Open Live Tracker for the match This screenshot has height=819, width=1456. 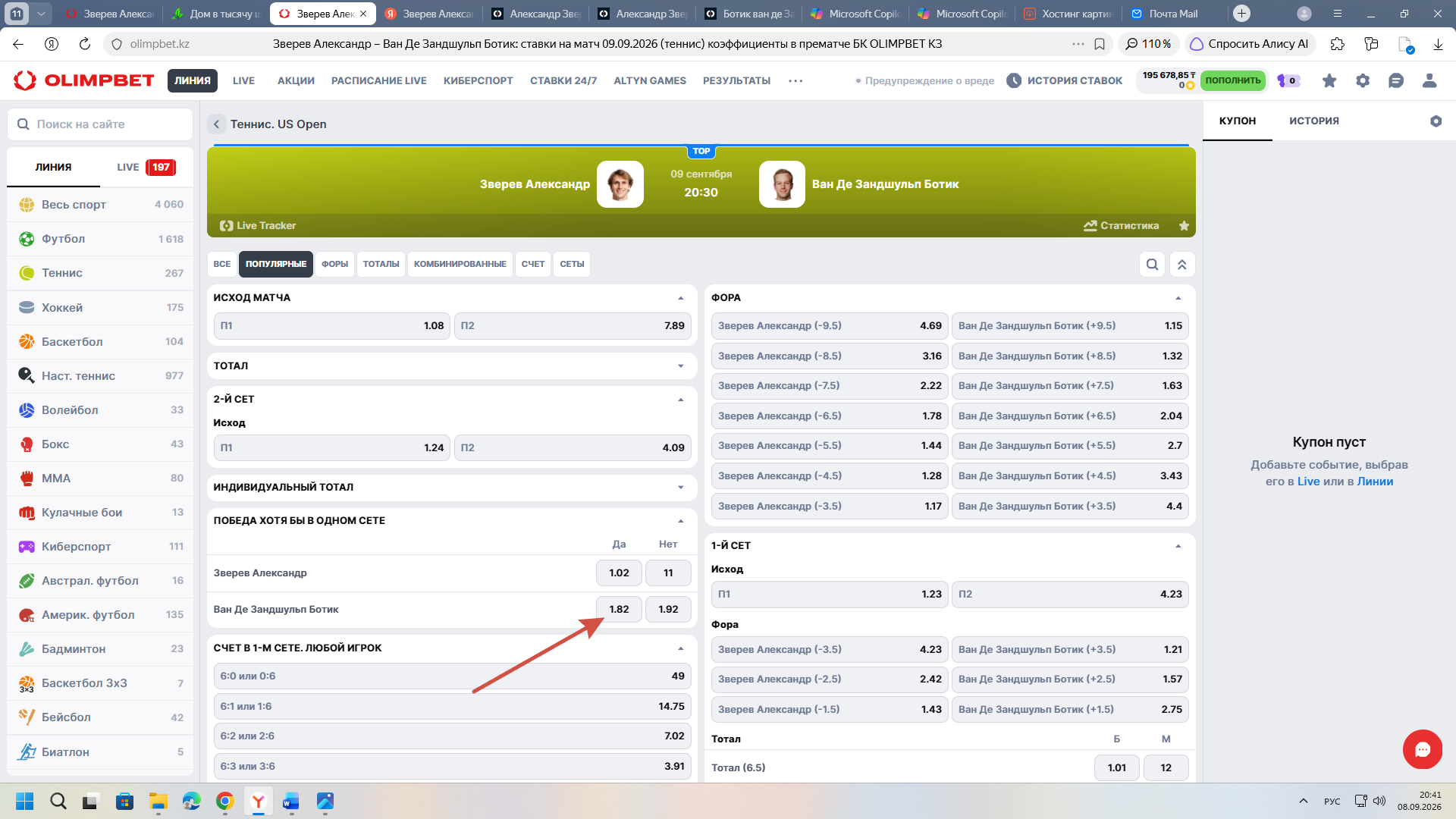[x=258, y=226]
